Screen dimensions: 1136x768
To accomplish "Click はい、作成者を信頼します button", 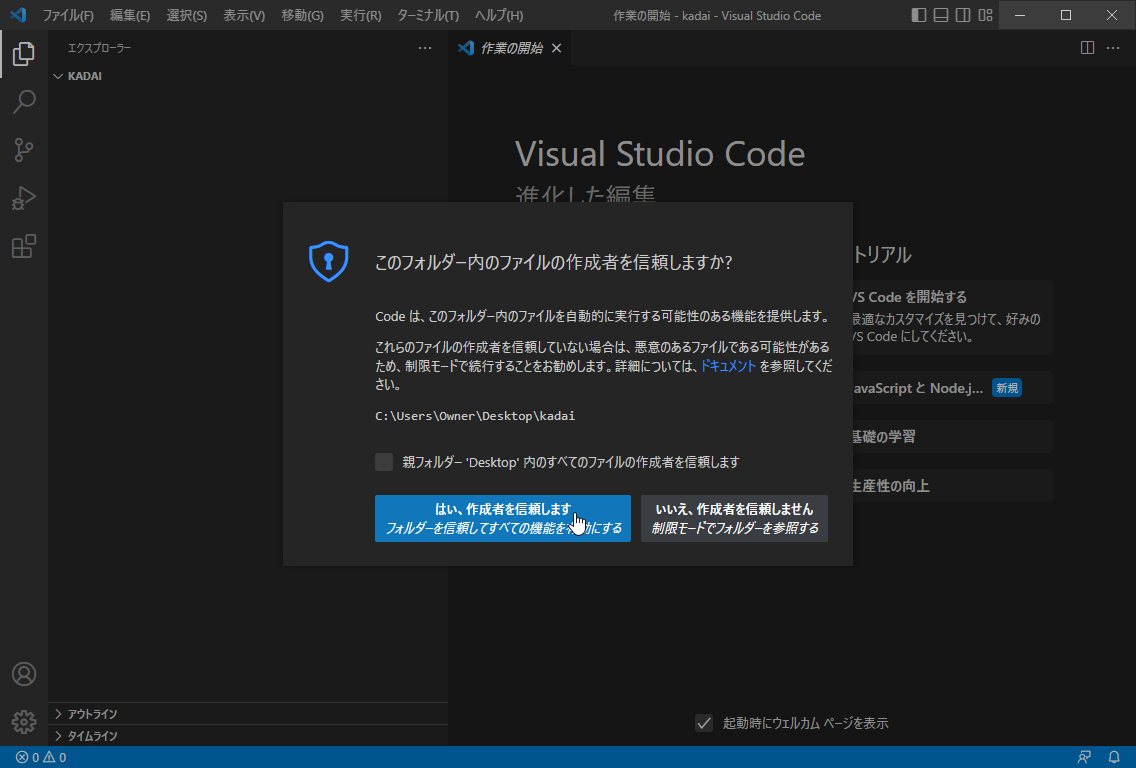I will tap(502, 518).
